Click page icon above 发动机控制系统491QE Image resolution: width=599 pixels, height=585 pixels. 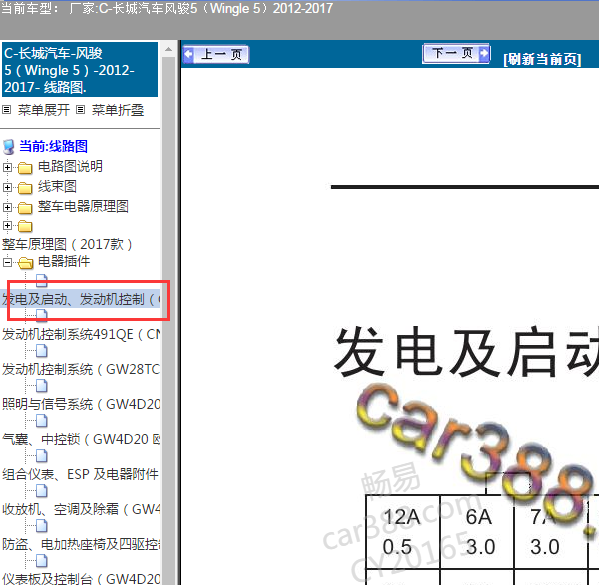click(42, 315)
